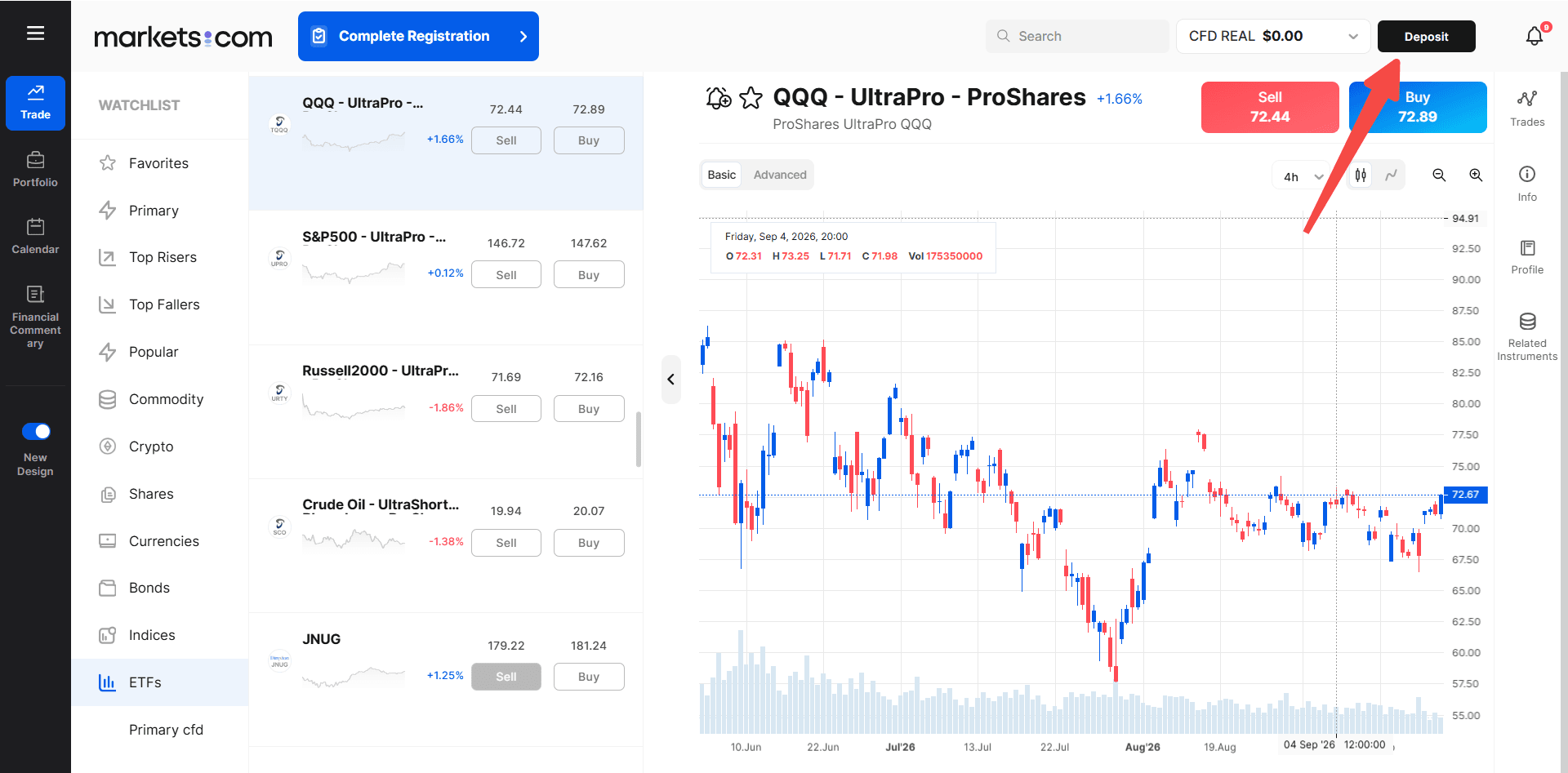Select Primary watchlist category

160,211
